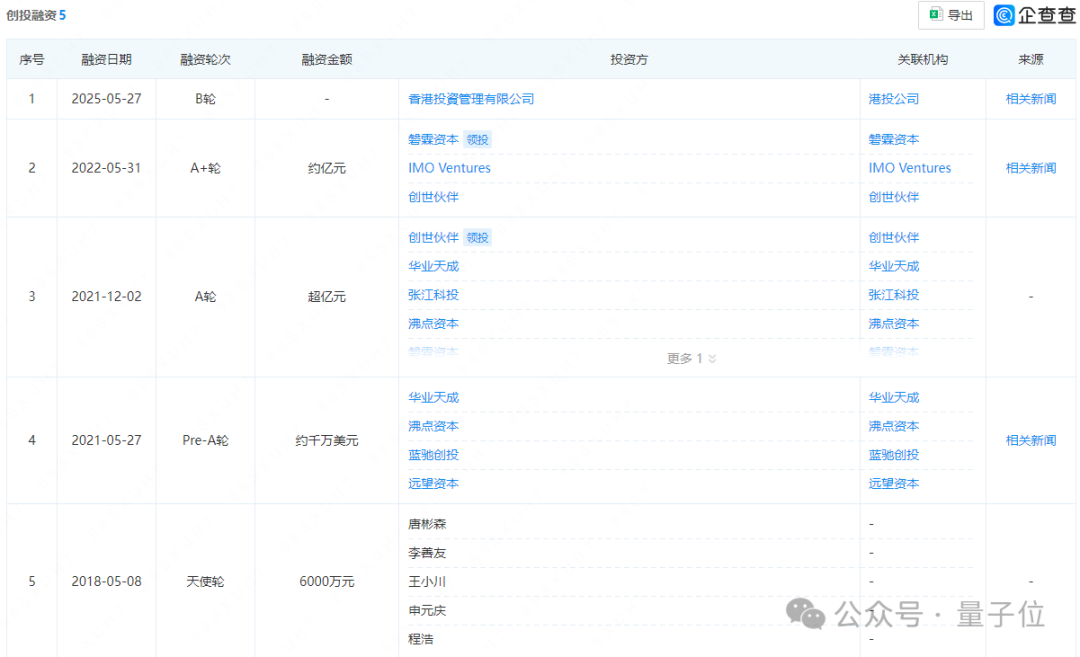Click 创世伙伴 in the A轮 investor list
The height and width of the screenshot is (657, 1080).
[x=432, y=237]
